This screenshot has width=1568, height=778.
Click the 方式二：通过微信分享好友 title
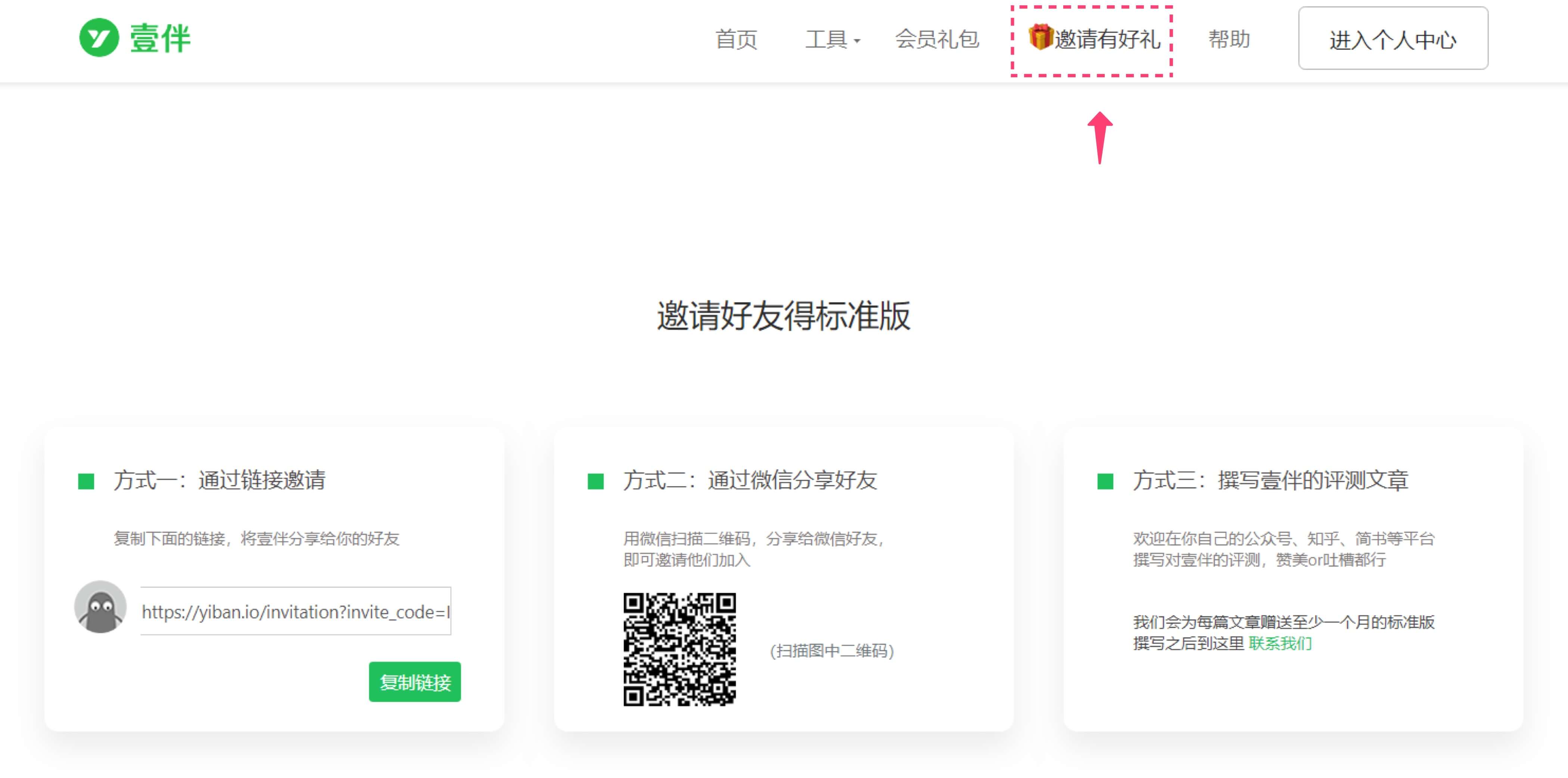(750, 481)
